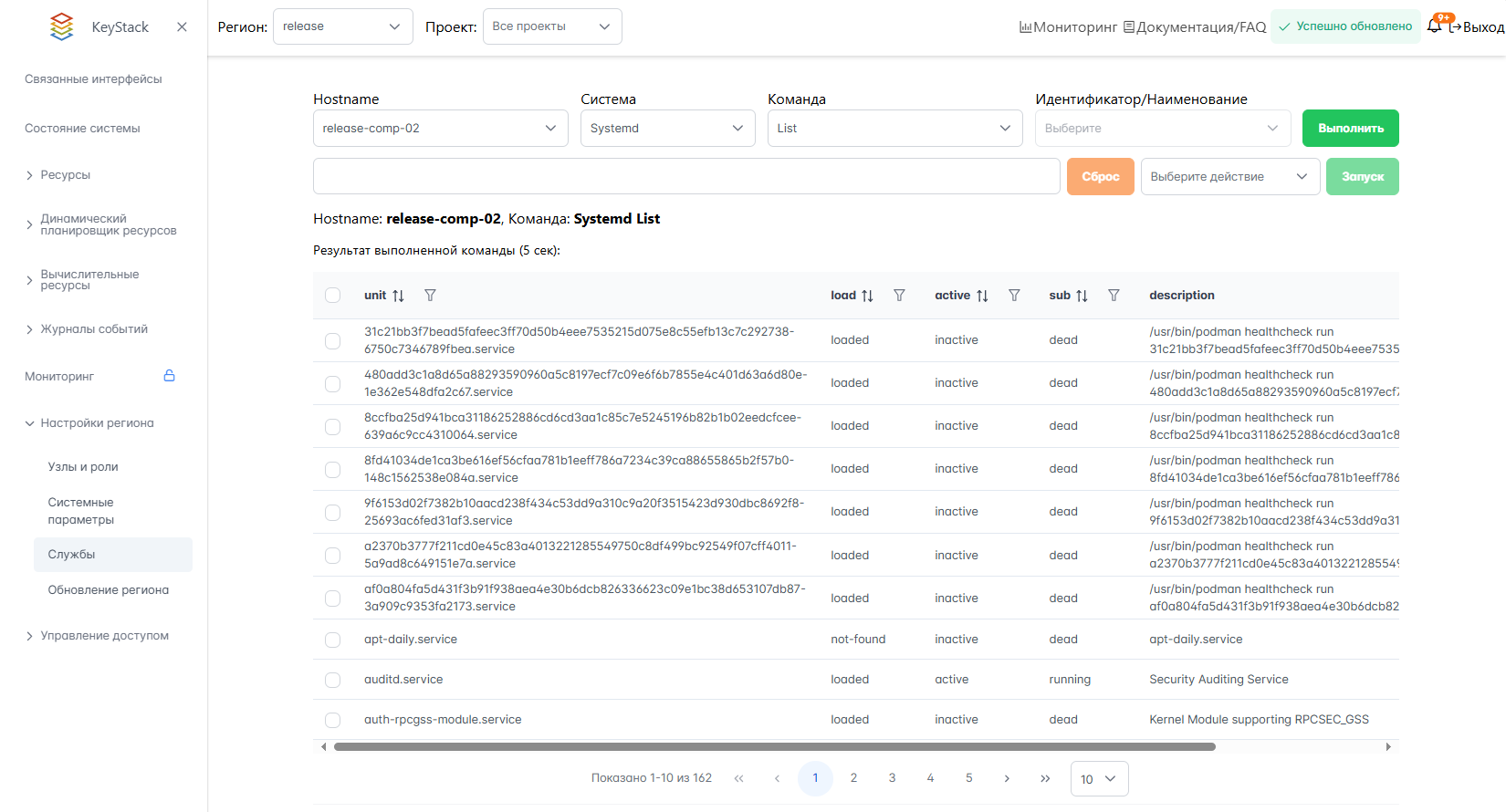Viewport: 1506px width, 812px height.
Task: Check the auditd.service row checkbox
Action: pos(333,680)
